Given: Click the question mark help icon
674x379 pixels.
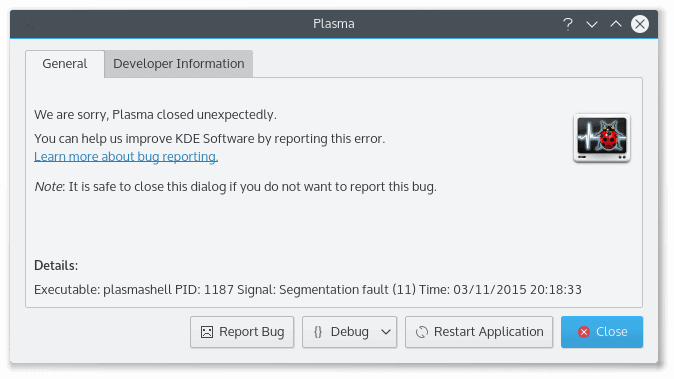Looking at the screenshot, I should pos(568,24).
